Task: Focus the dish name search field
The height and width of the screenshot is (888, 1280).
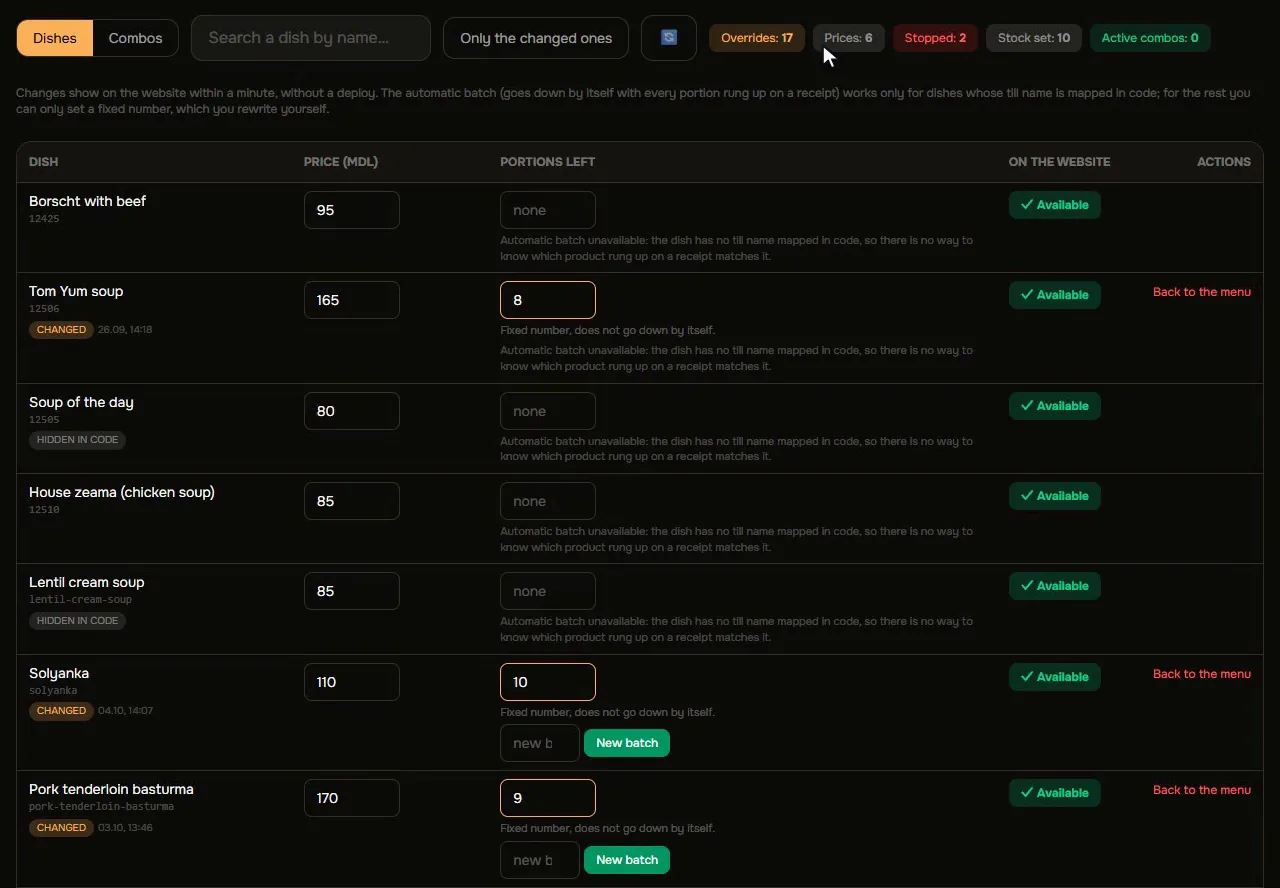Action: [311, 38]
